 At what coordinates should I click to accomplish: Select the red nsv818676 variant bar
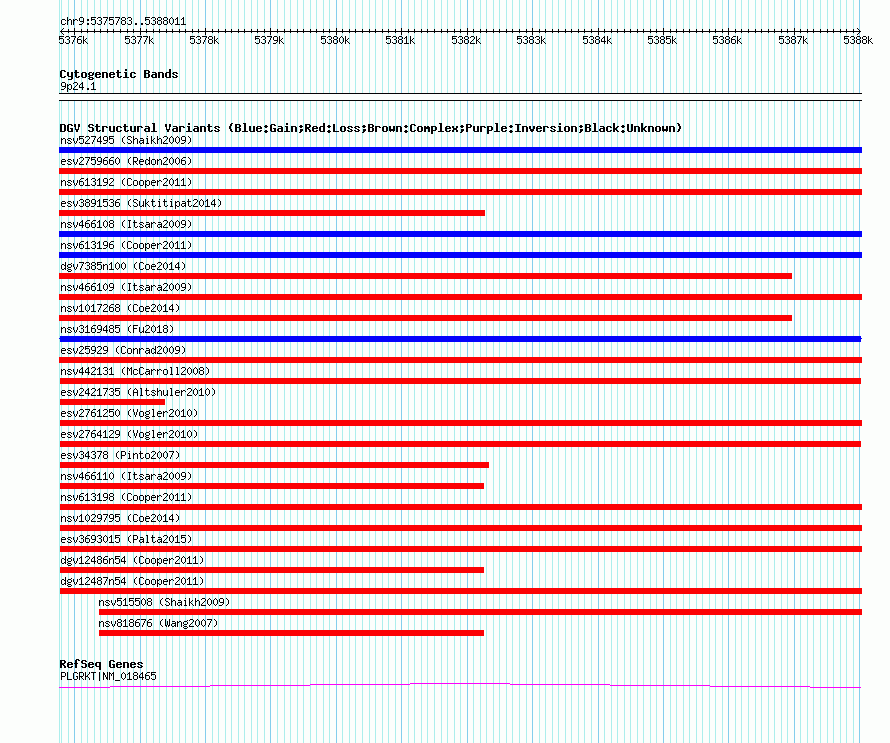(x=291, y=633)
